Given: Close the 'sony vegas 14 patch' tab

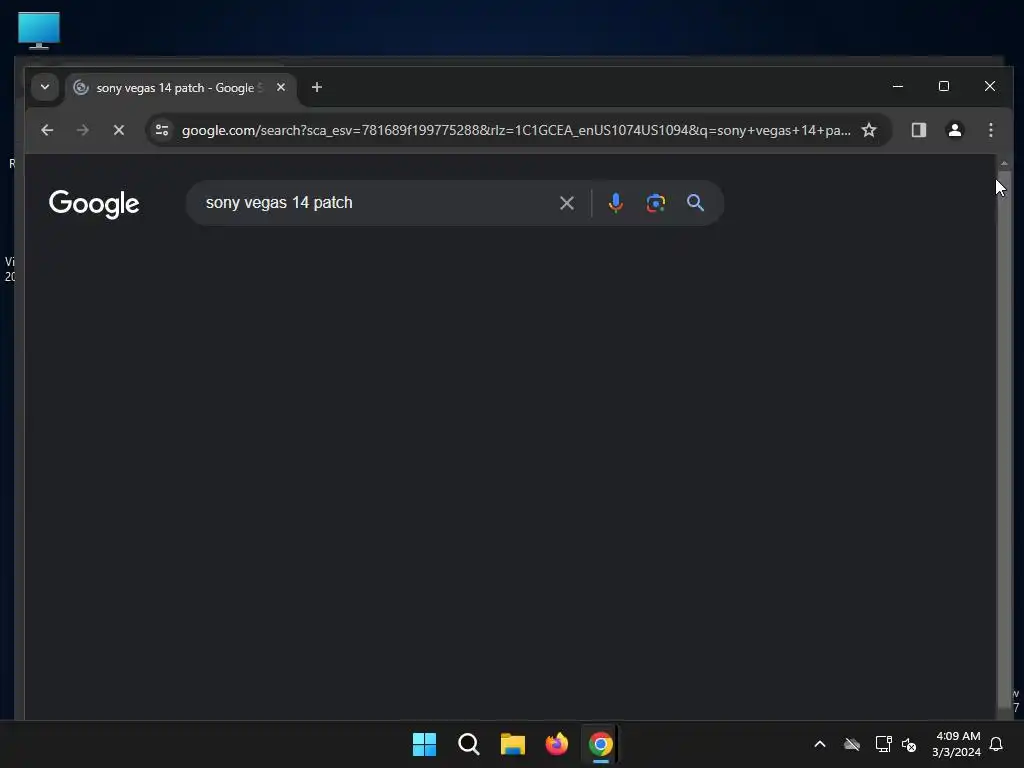Looking at the screenshot, I should (281, 87).
